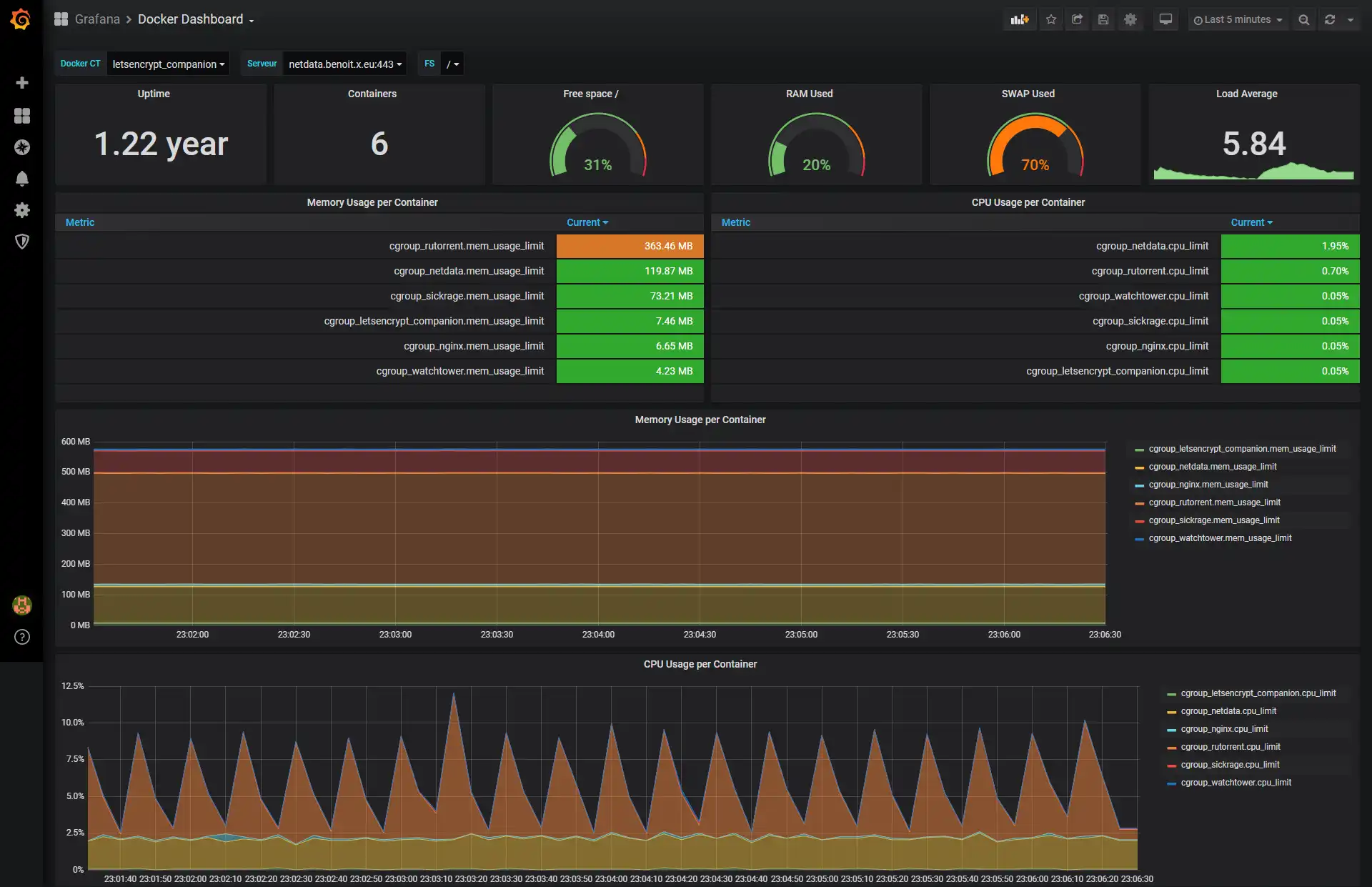
Task: Mark this dashboard as favorite
Action: pos(1050,19)
